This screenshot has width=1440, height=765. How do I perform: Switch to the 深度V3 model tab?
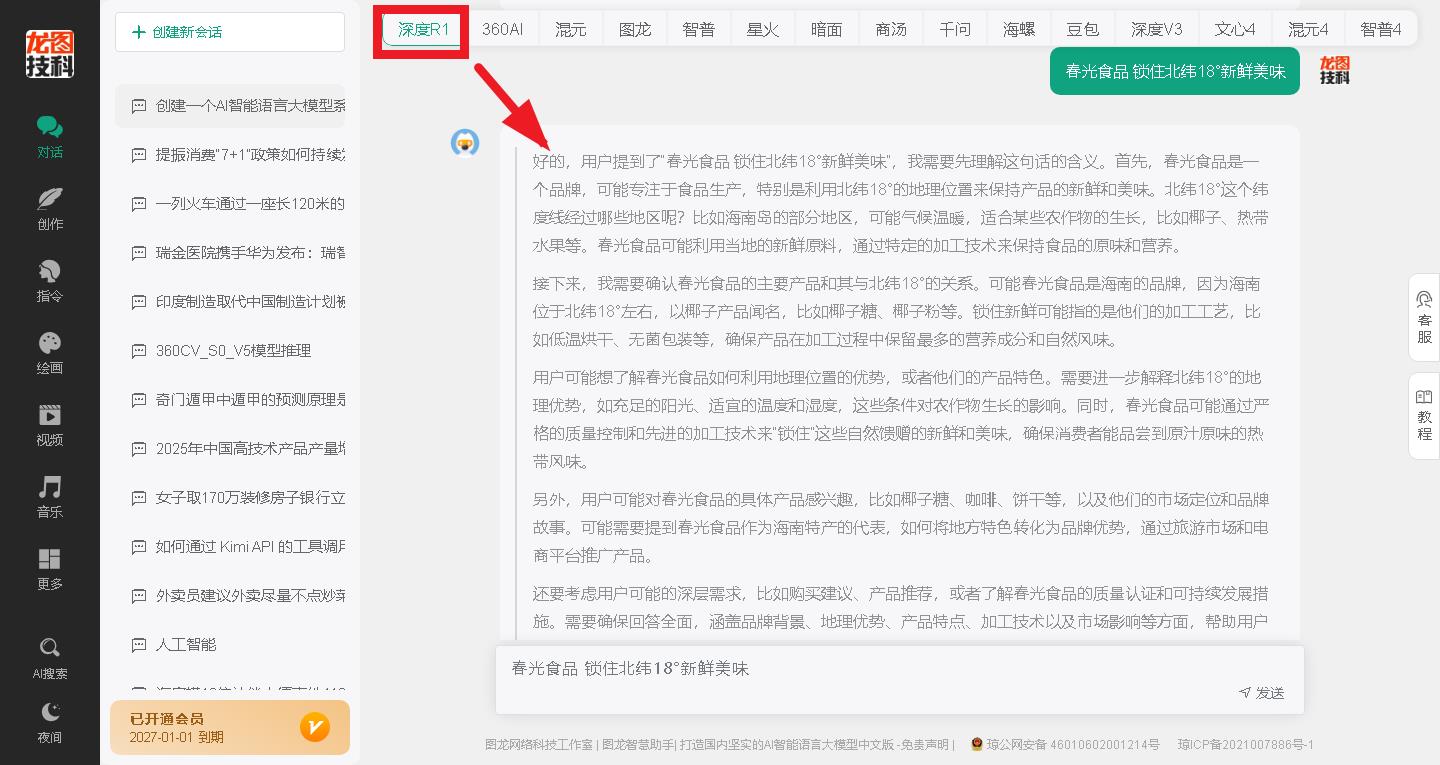[1157, 29]
